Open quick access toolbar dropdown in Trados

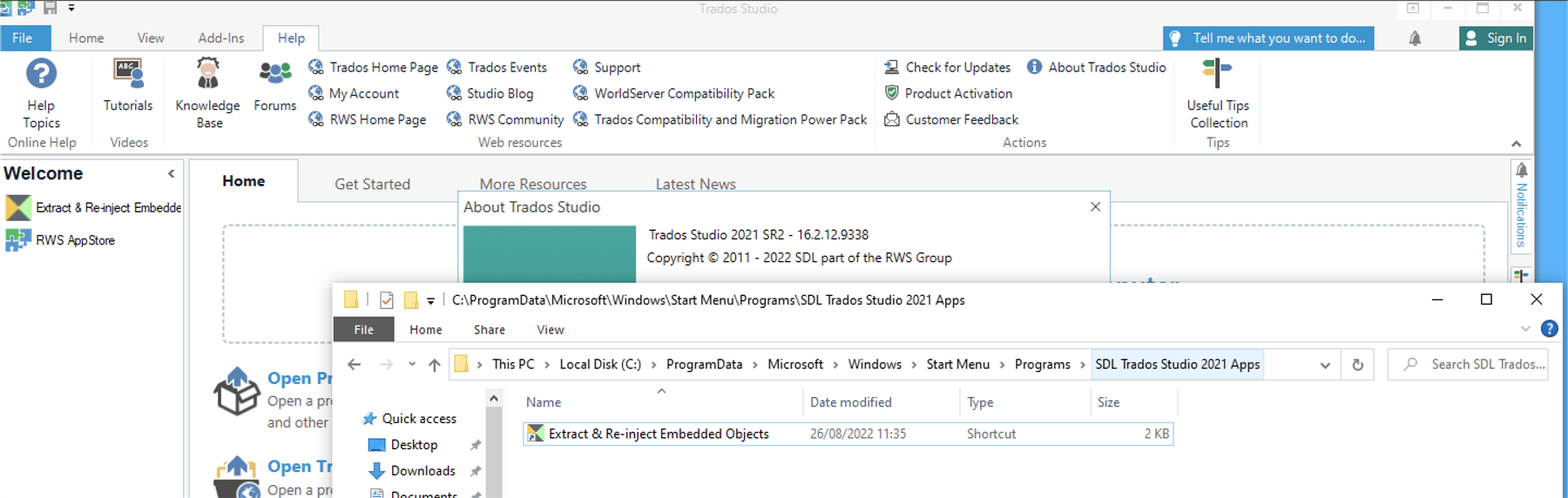pos(71,8)
